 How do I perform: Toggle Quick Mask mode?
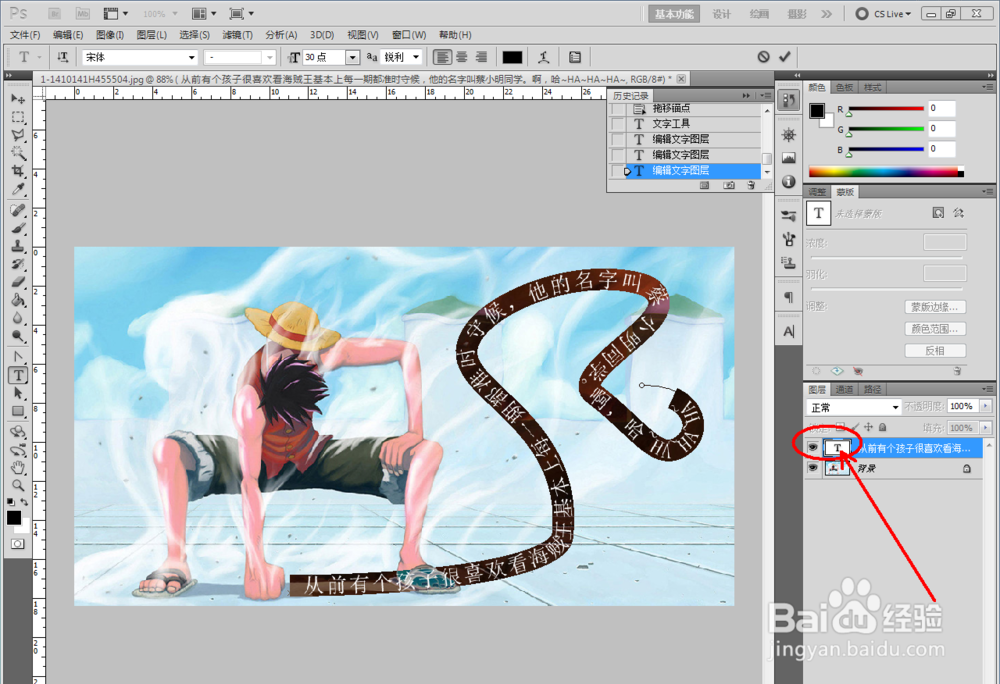click(17, 544)
